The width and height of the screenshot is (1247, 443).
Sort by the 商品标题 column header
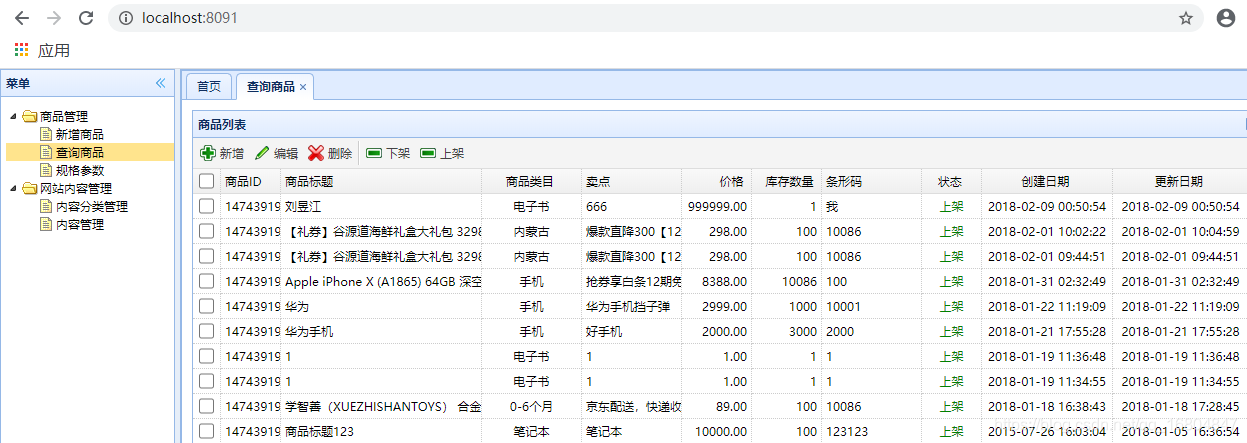click(x=380, y=181)
